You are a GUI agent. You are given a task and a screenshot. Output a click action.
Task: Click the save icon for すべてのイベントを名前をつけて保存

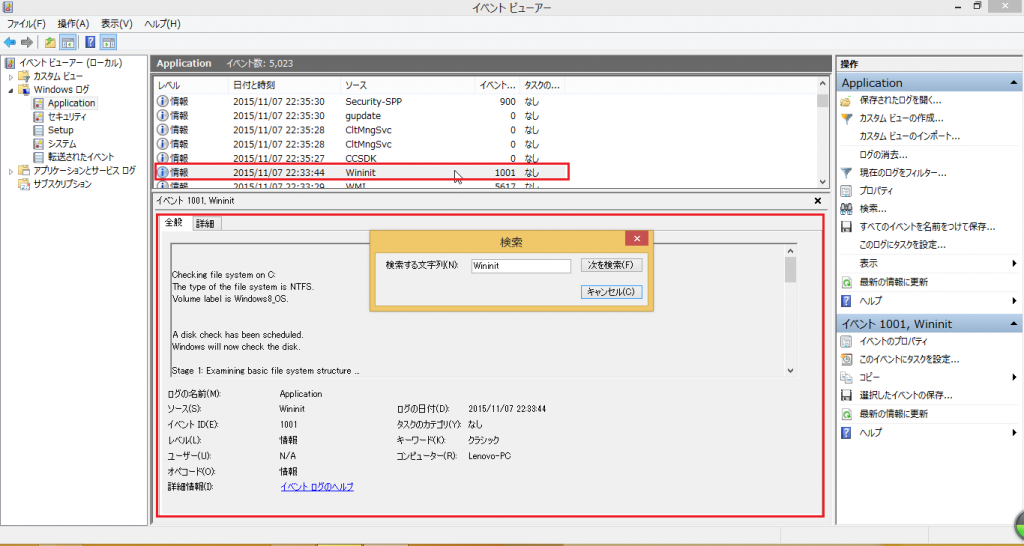tap(847, 227)
